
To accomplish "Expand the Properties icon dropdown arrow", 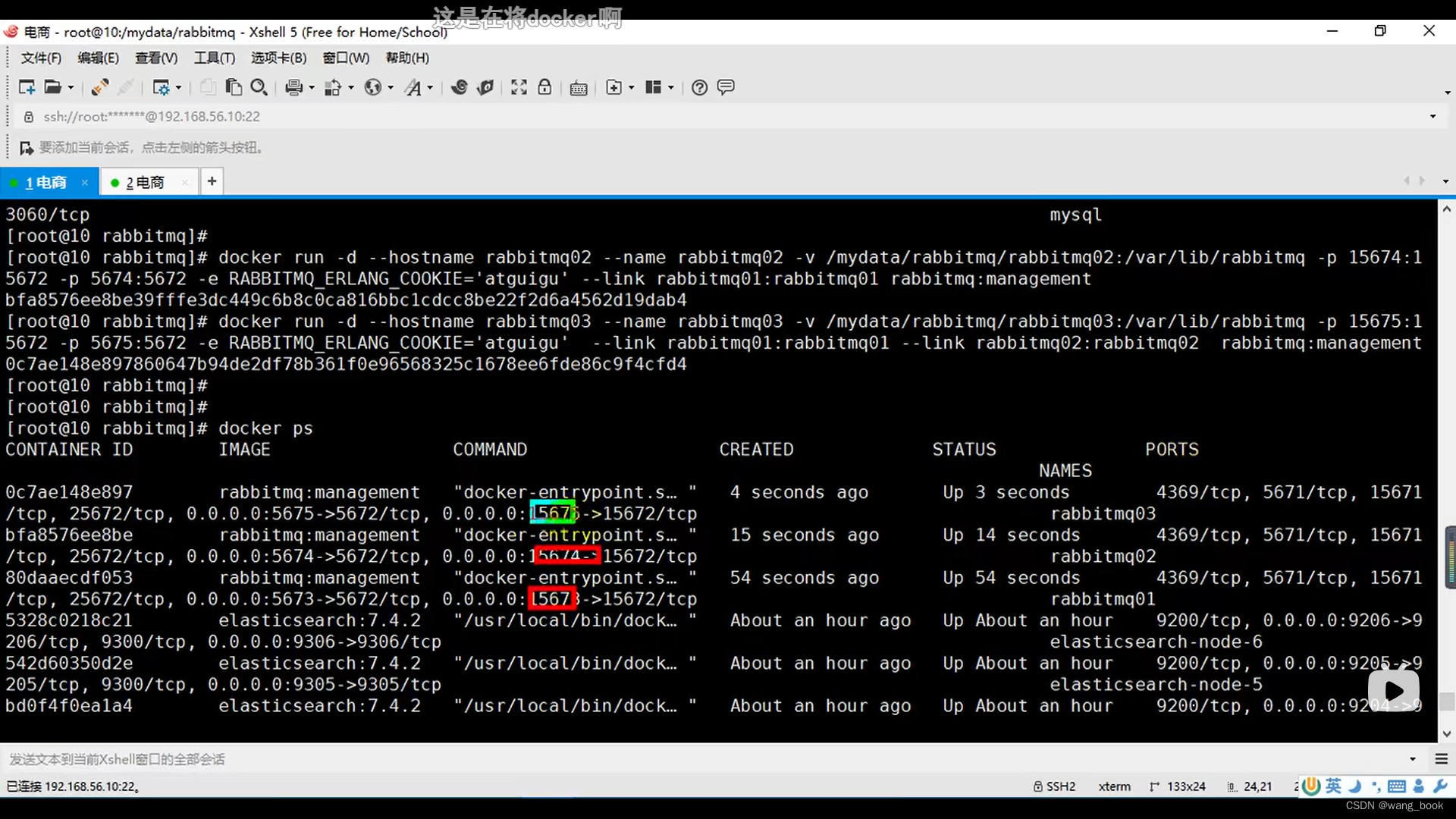I will pyautogui.click(x=178, y=88).
